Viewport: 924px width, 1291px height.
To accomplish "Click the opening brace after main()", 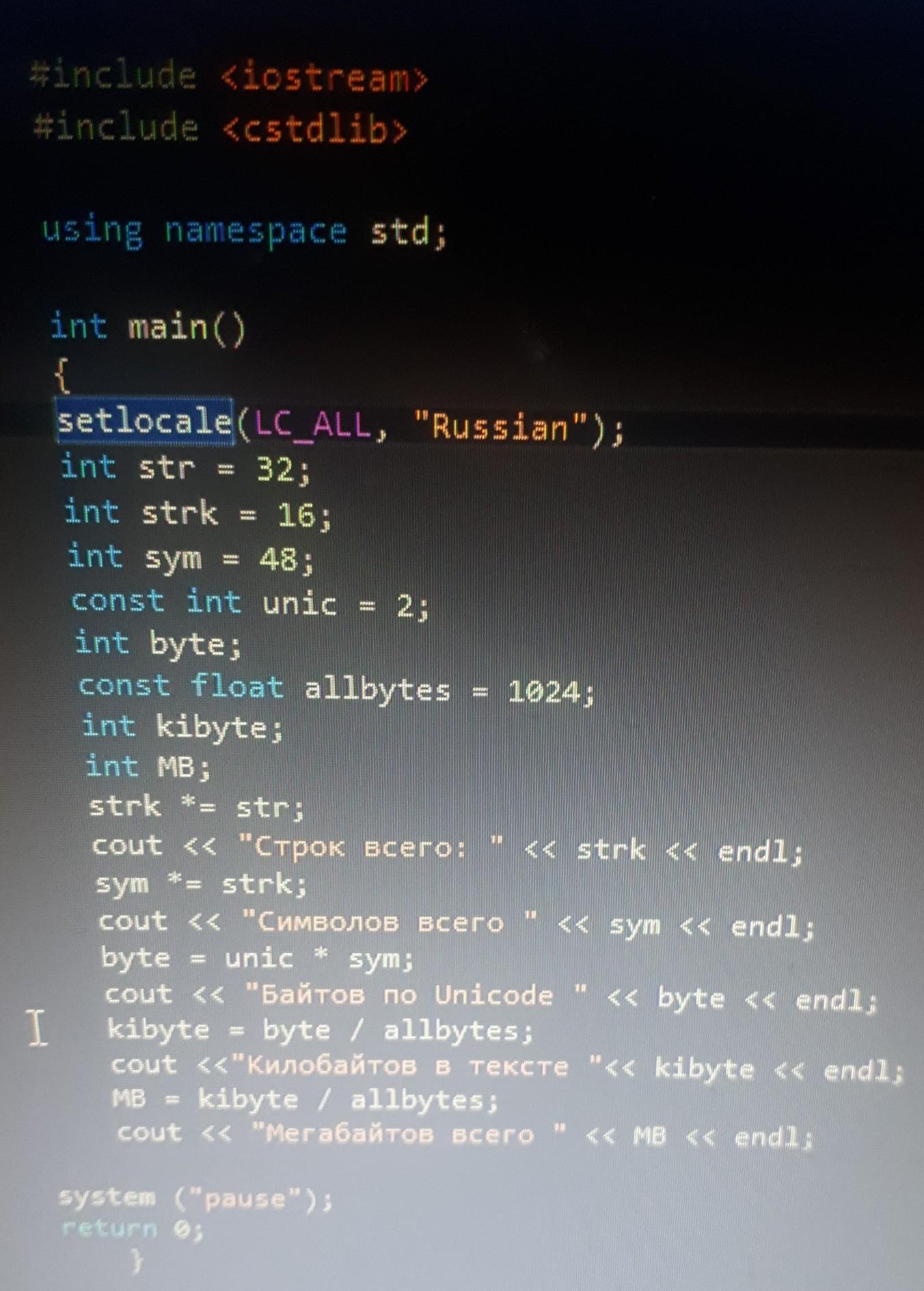I will click(62, 376).
